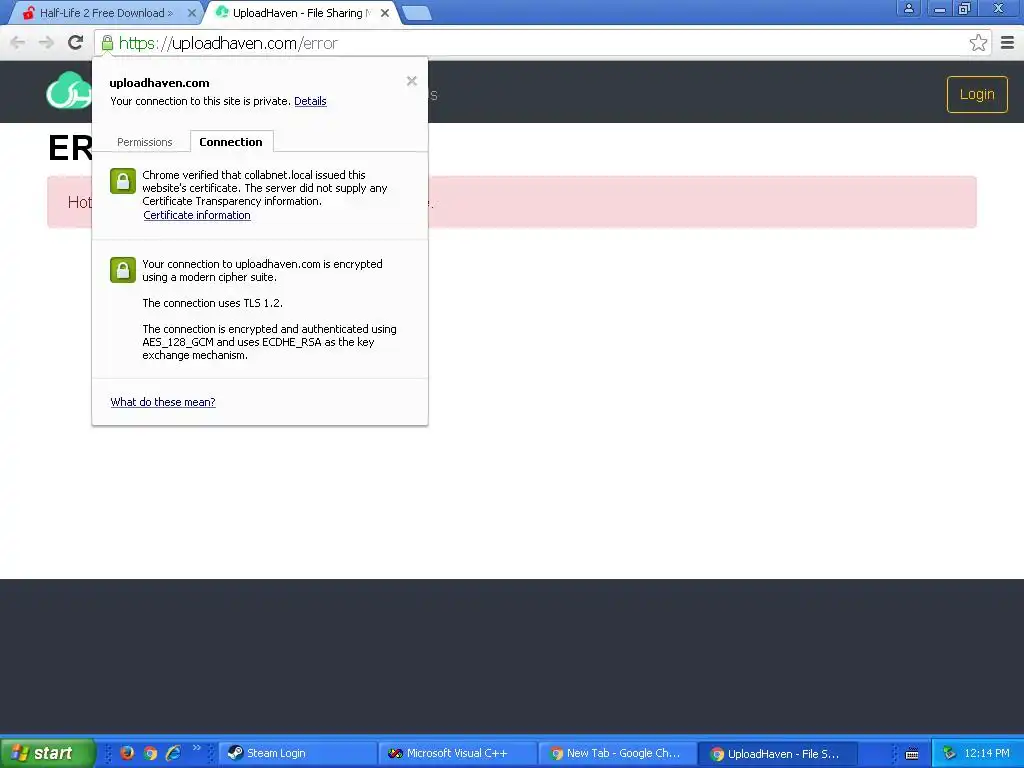Open the Chrome user profile icon
This screenshot has width=1024, height=768.
pos(908,9)
